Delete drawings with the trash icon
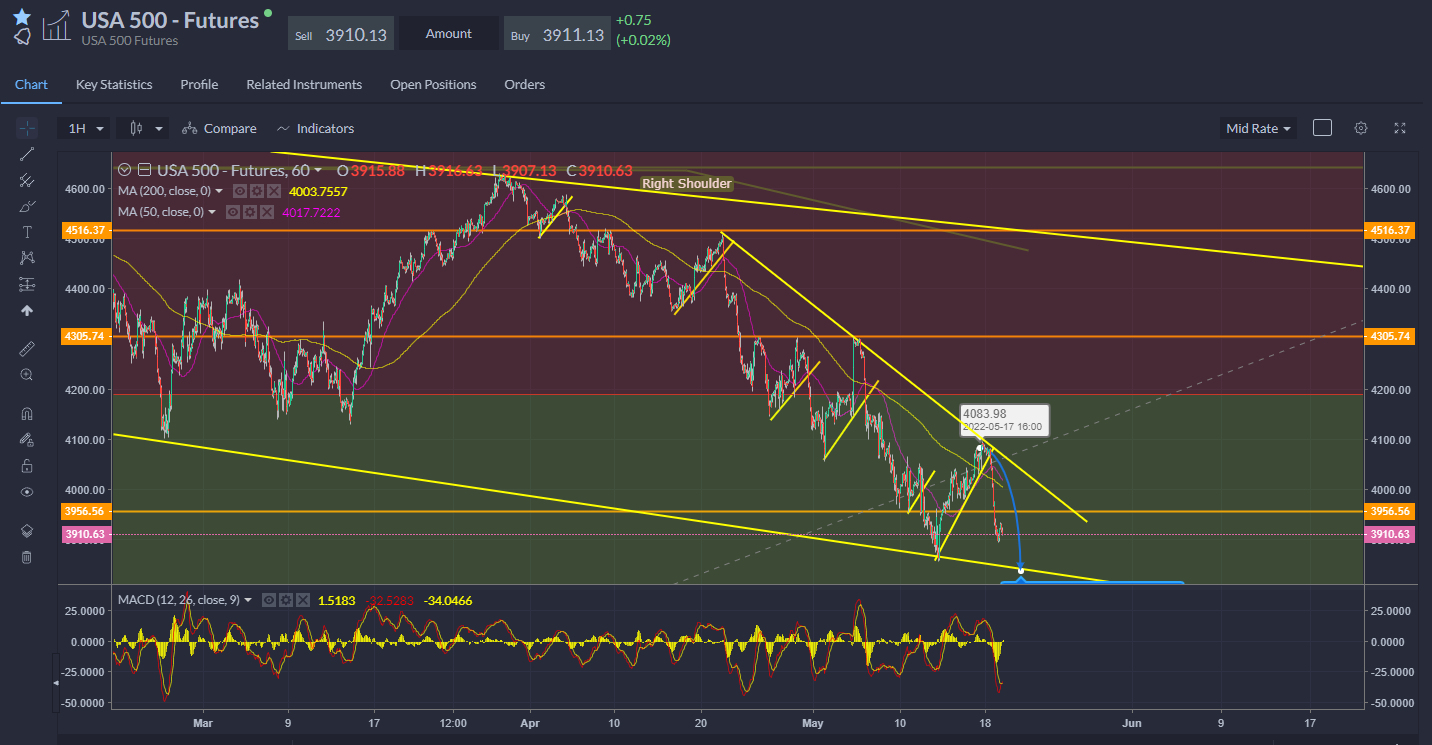This screenshot has width=1432, height=745. tap(27, 557)
